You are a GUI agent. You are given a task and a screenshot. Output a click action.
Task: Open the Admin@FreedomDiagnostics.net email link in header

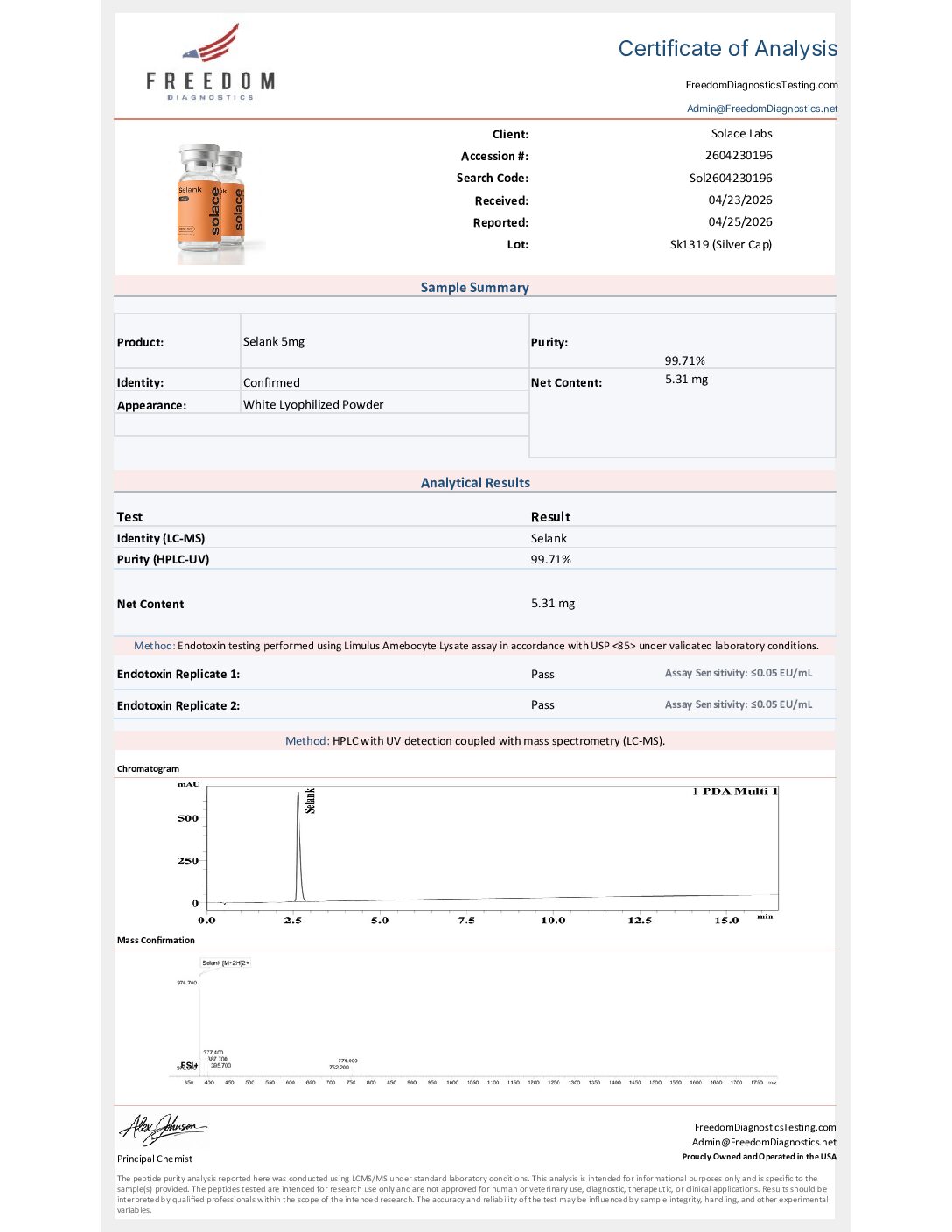[x=762, y=108]
